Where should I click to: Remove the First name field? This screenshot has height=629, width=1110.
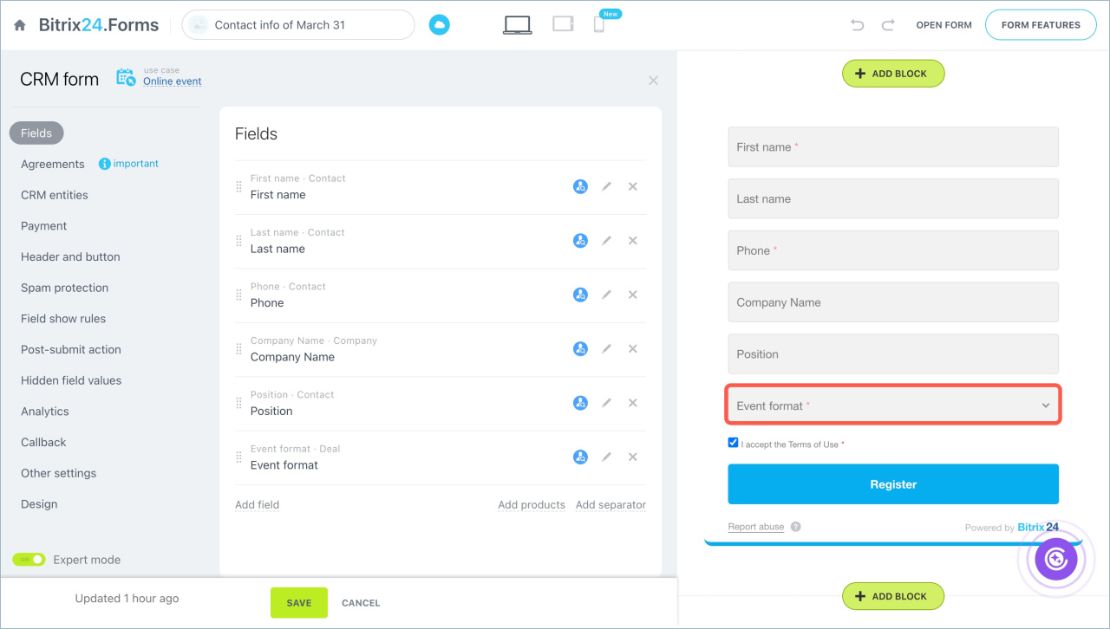633,187
